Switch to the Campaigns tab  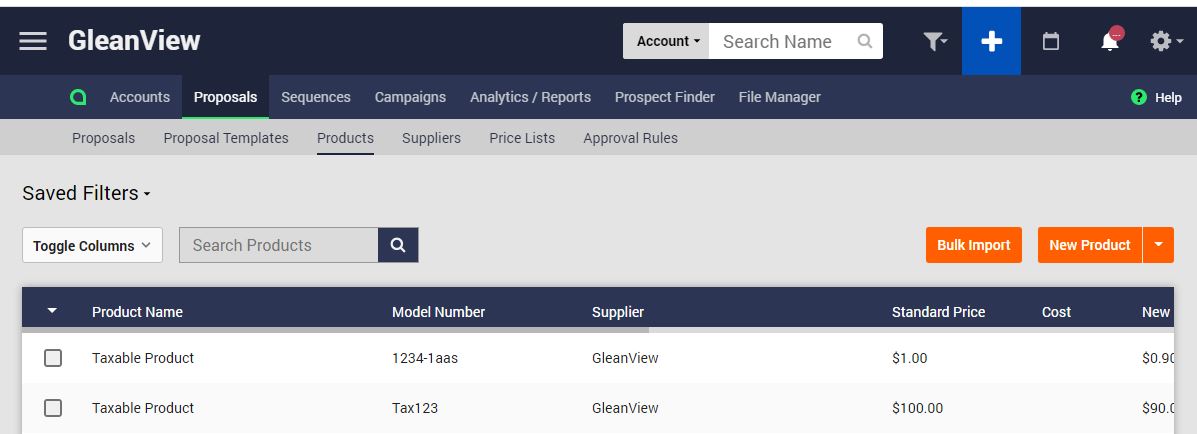(x=410, y=97)
